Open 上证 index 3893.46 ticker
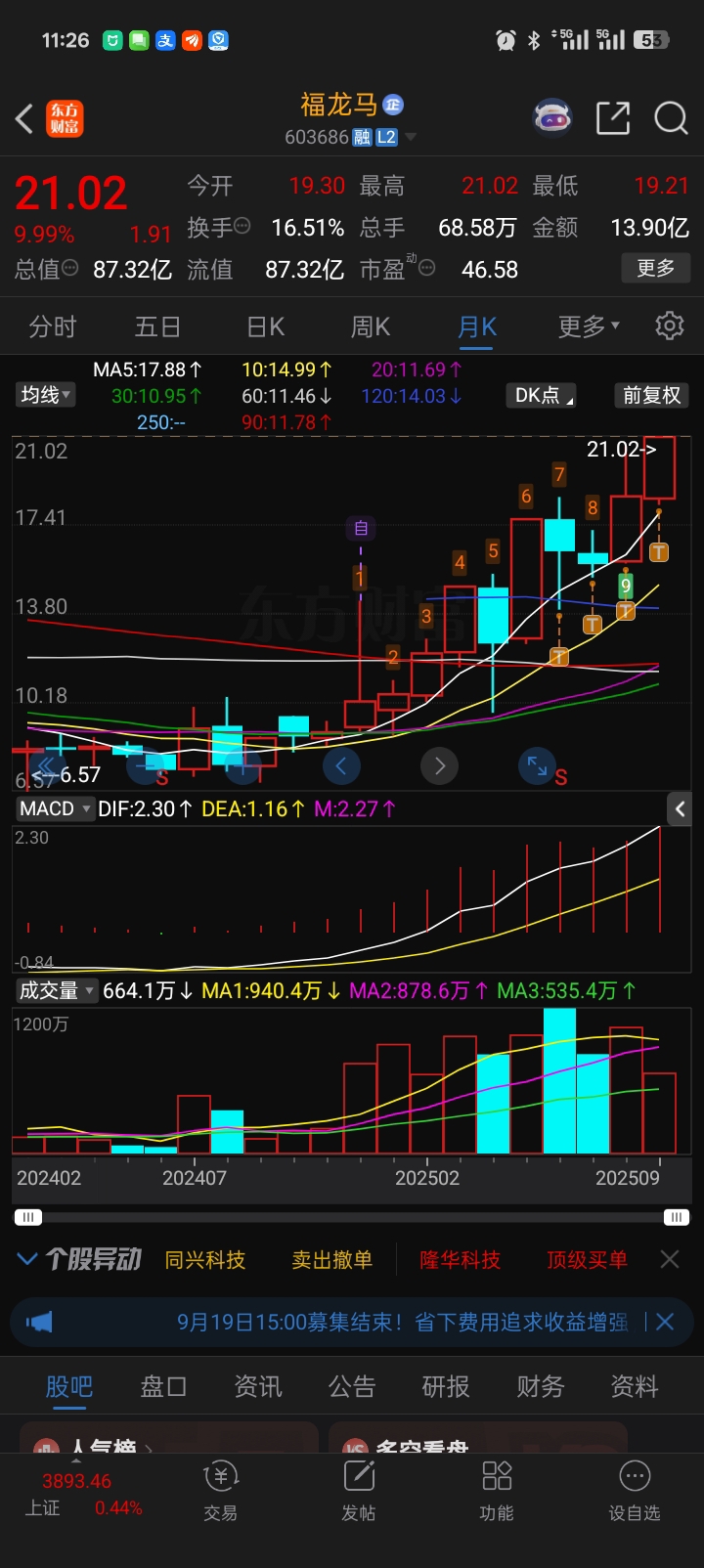The height and width of the screenshot is (1568, 704). tap(83, 1494)
